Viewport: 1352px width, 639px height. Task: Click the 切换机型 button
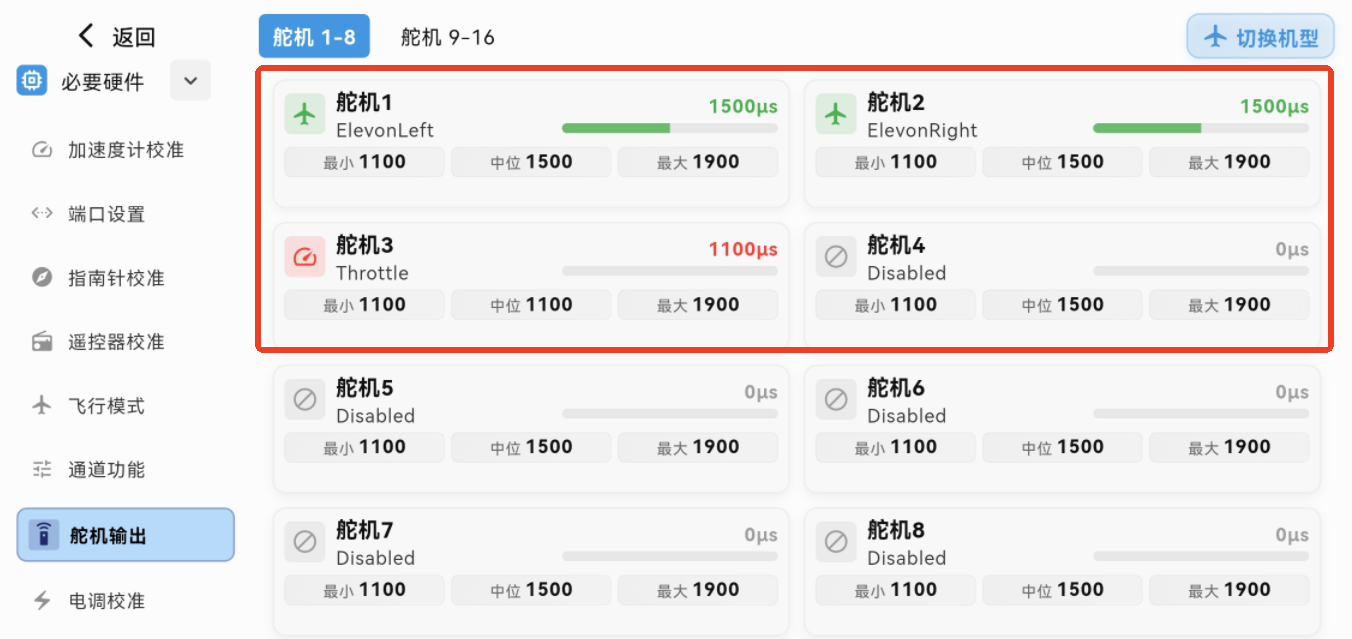point(1260,38)
